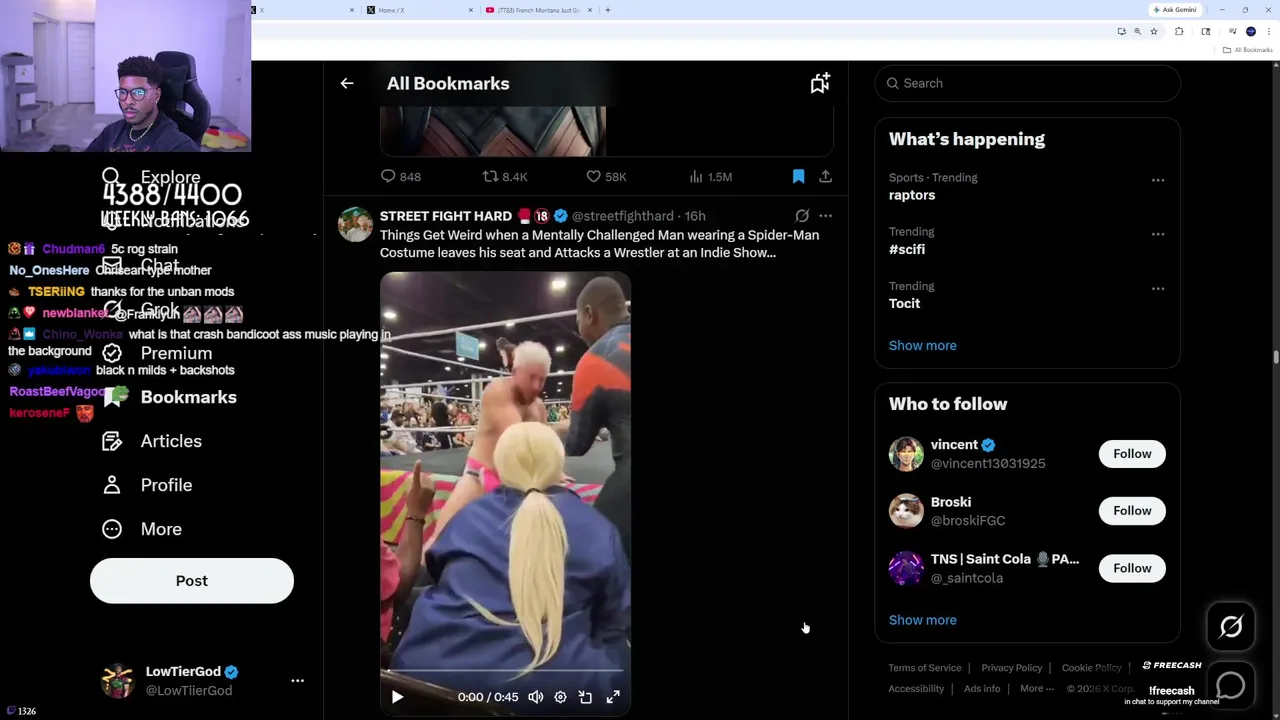Open video settings gear
The height and width of the screenshot is (720, 1280).
click(560, 697)
